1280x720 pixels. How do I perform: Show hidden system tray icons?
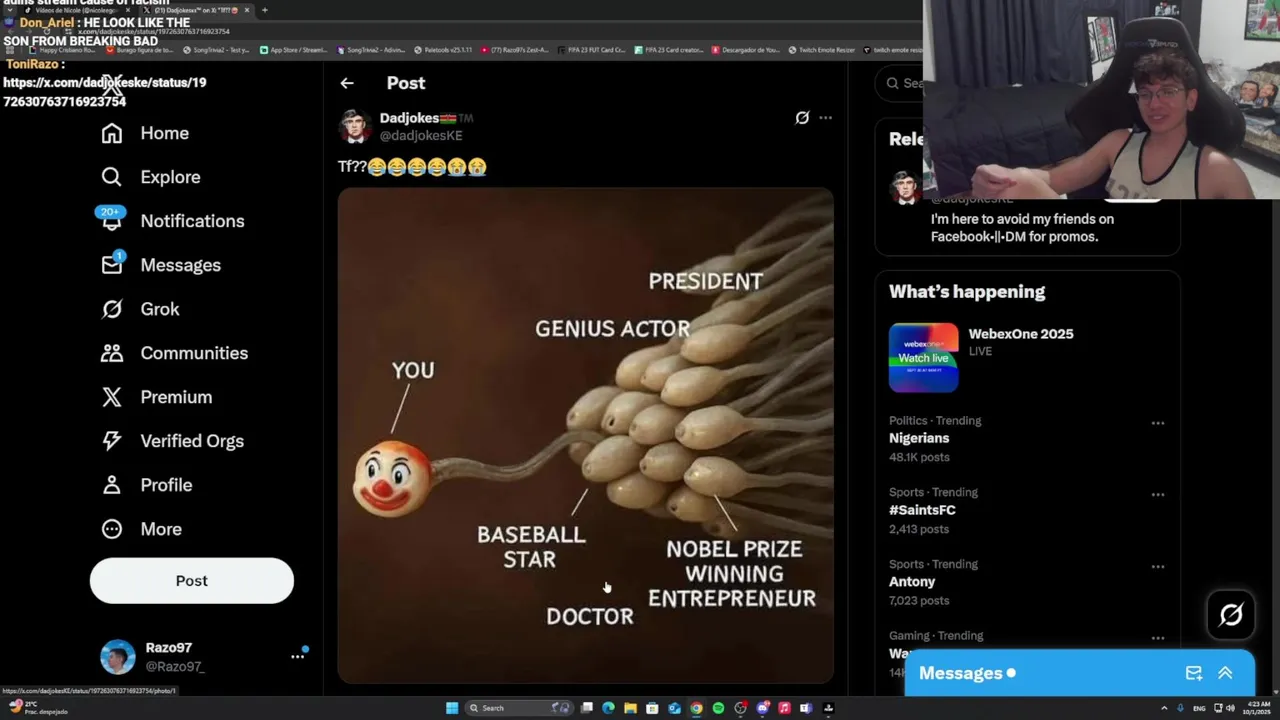[1165, 708]
